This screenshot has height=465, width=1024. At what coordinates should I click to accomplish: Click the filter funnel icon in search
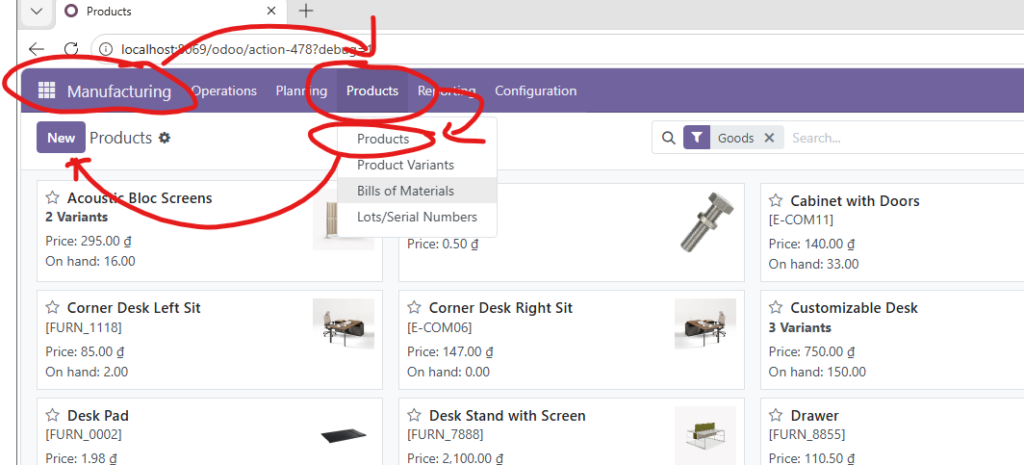click(x=697, y=138)
